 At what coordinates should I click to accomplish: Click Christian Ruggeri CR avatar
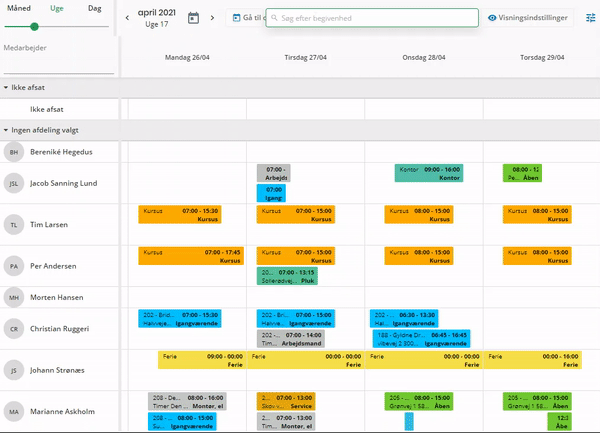coord(14,329)
